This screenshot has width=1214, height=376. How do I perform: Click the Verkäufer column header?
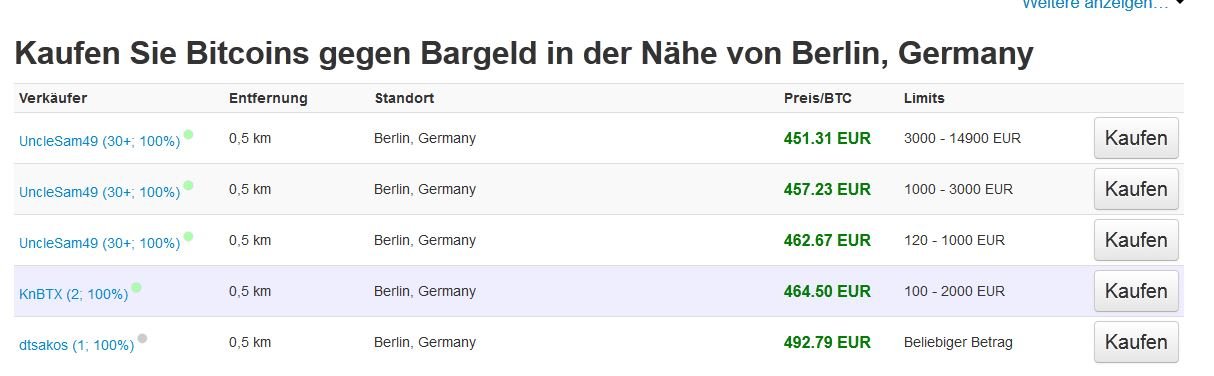54,98
